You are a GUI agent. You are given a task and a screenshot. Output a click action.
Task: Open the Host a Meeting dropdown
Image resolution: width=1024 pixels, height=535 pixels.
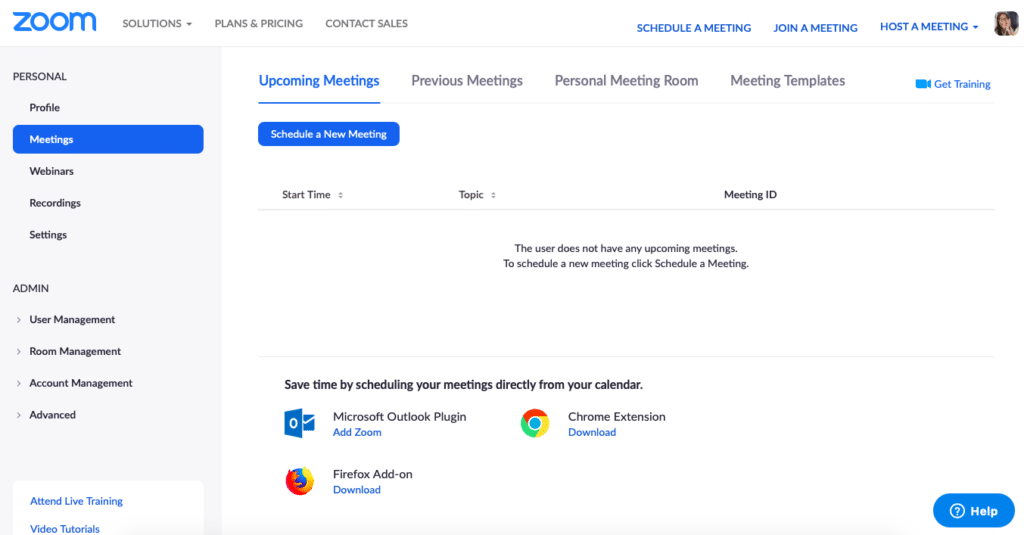[x=929, y=27]
